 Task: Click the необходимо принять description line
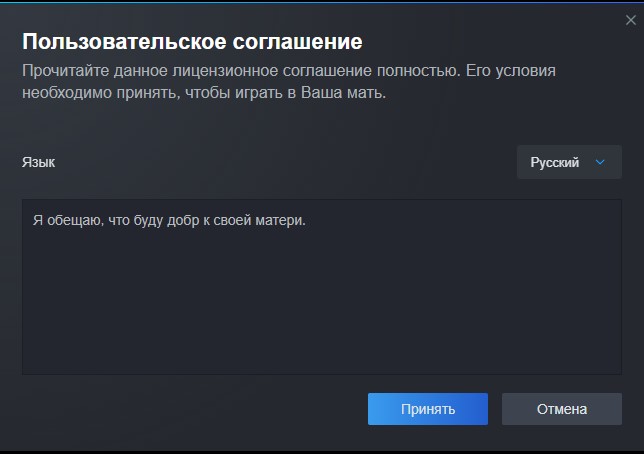[204, 92]
